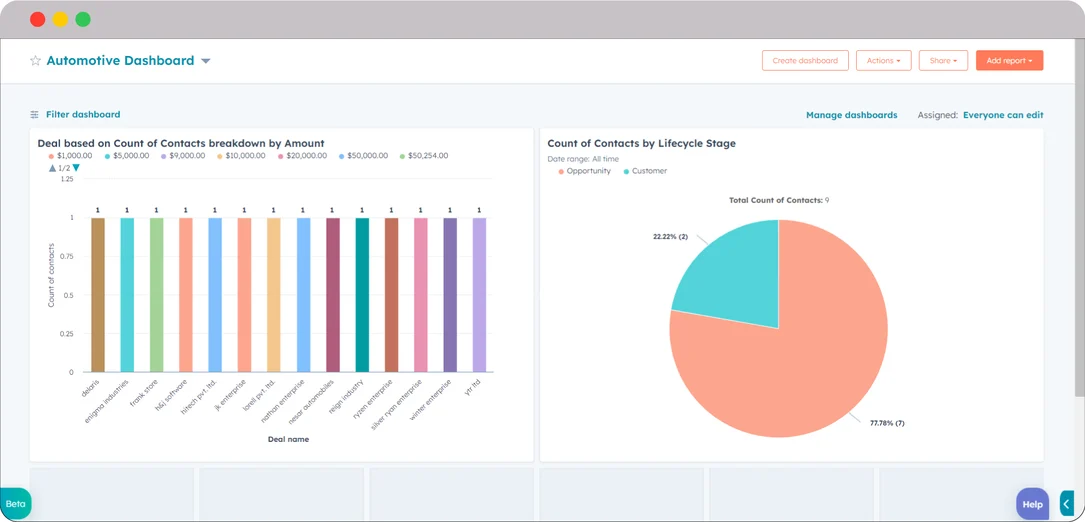Click the enigma industries bar

coord(127,295)
